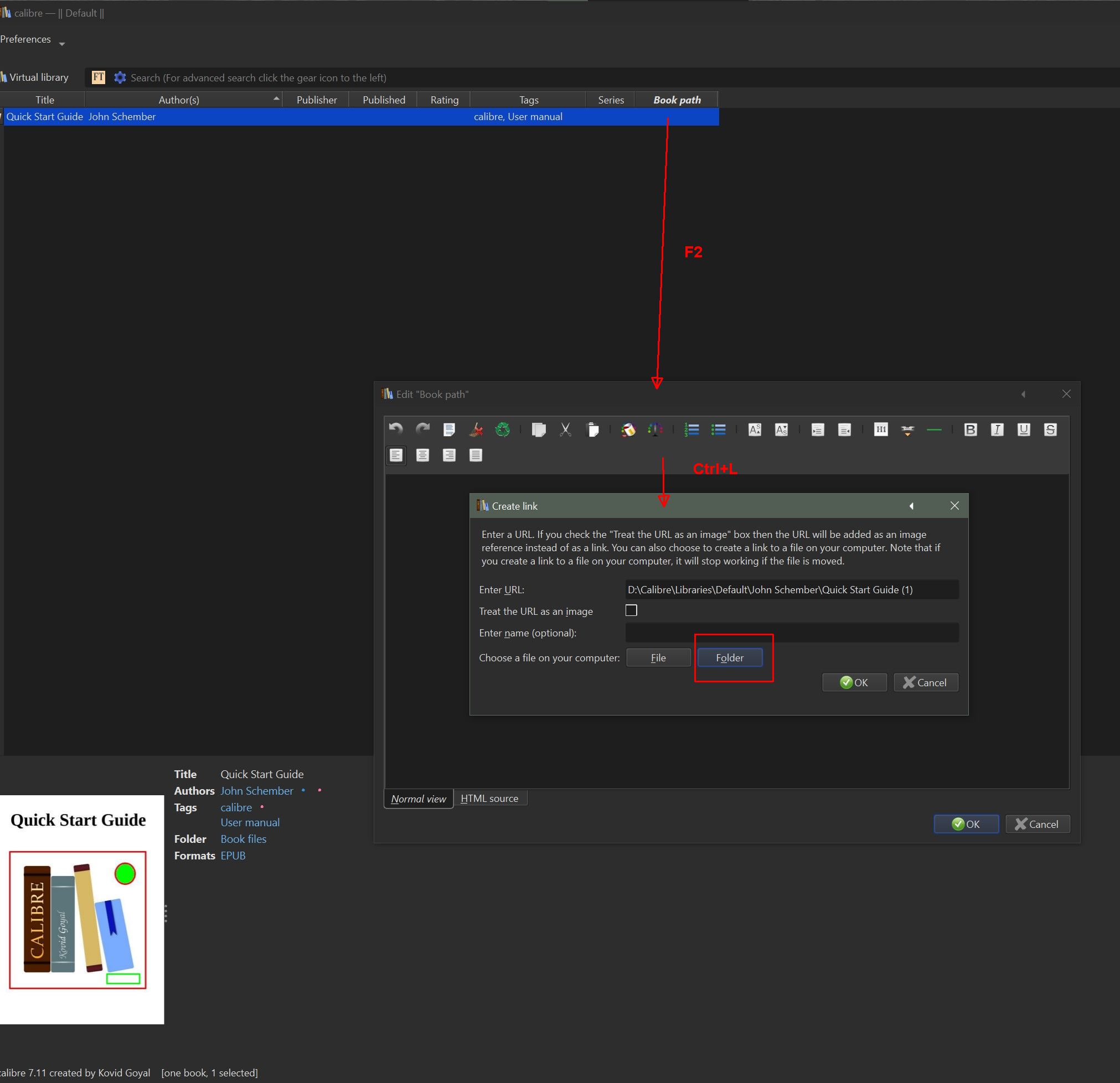
Task: Open Book files folder link
Action: coord(244,838)
